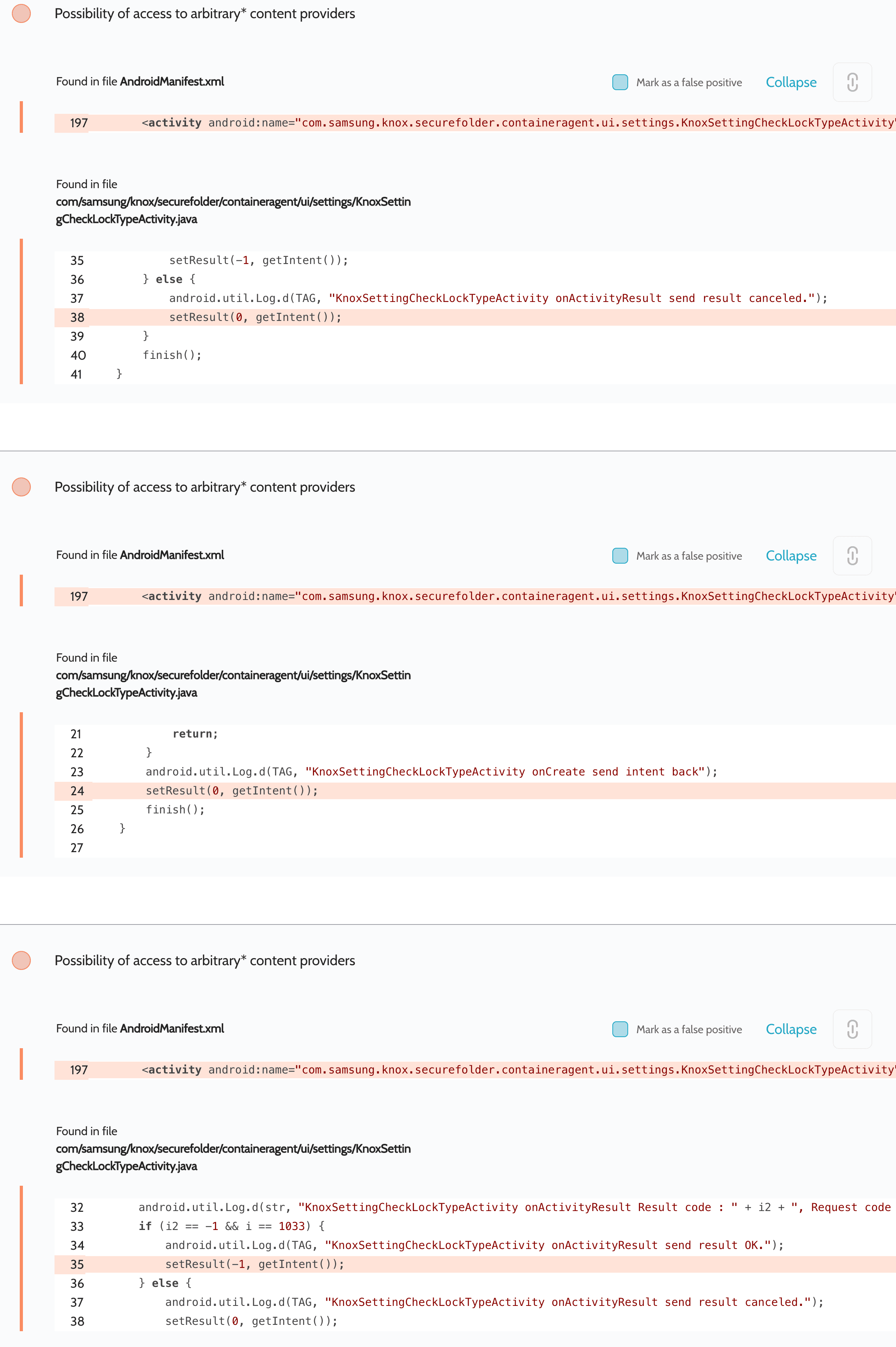
Task: Mark the third finding as a false positive
Action: coord(619,1029)
